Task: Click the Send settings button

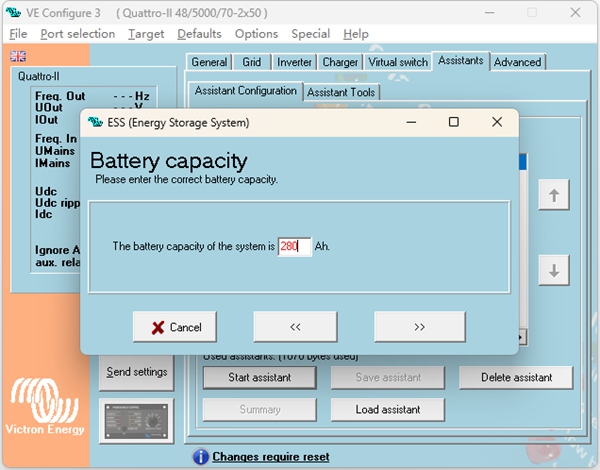Action: click(x=137, y=372)
